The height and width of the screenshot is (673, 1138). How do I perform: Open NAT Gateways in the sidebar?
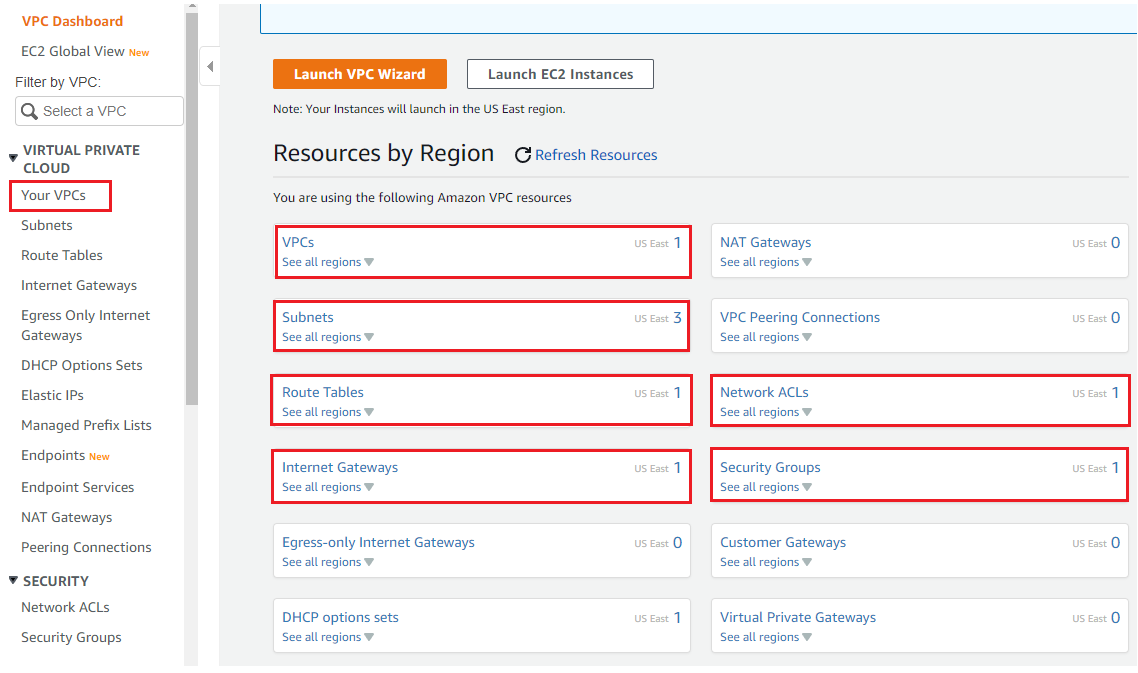[67, 517]
